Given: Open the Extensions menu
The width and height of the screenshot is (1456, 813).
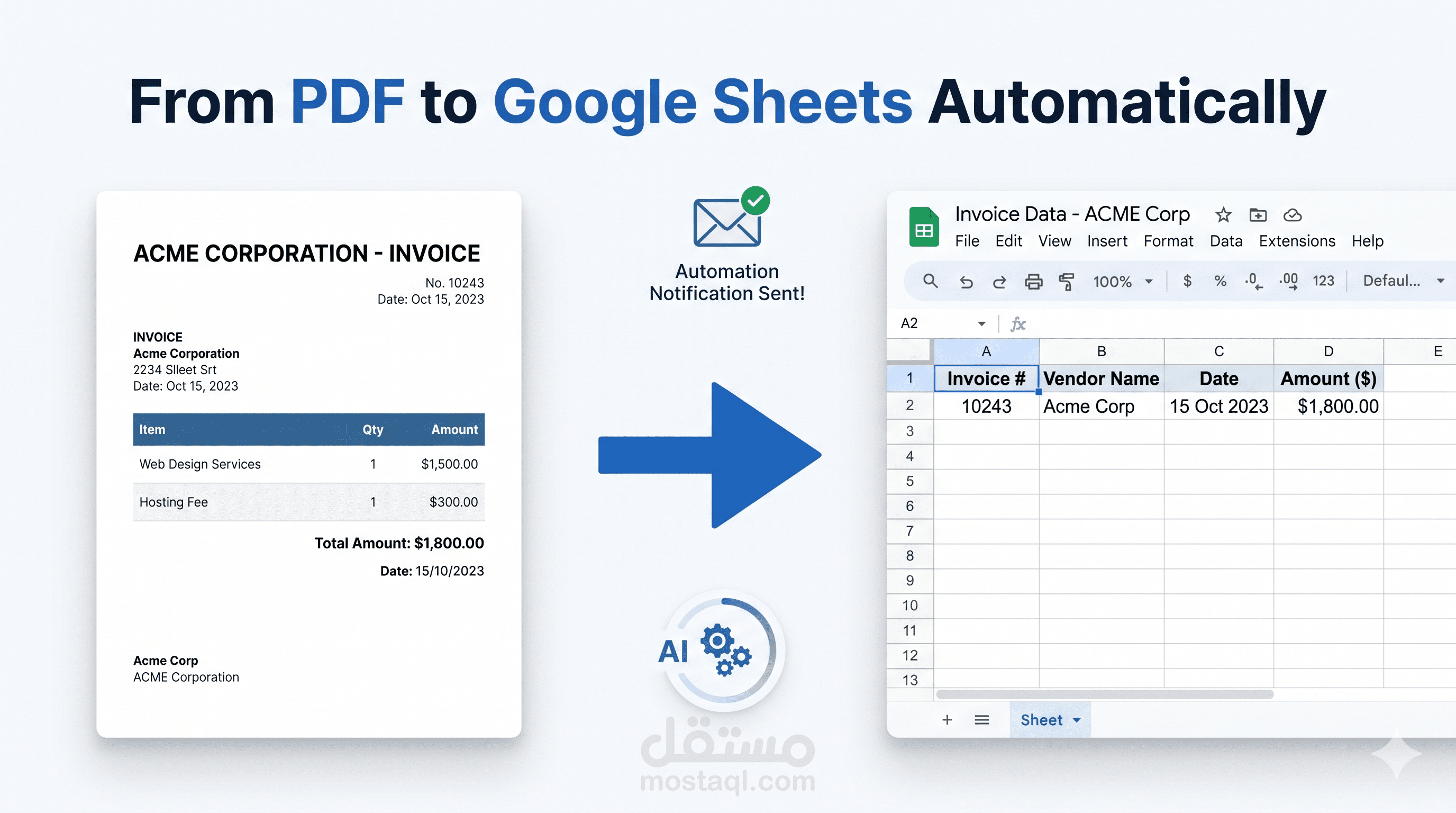Looking at the screenshot, I should 1297,241.
